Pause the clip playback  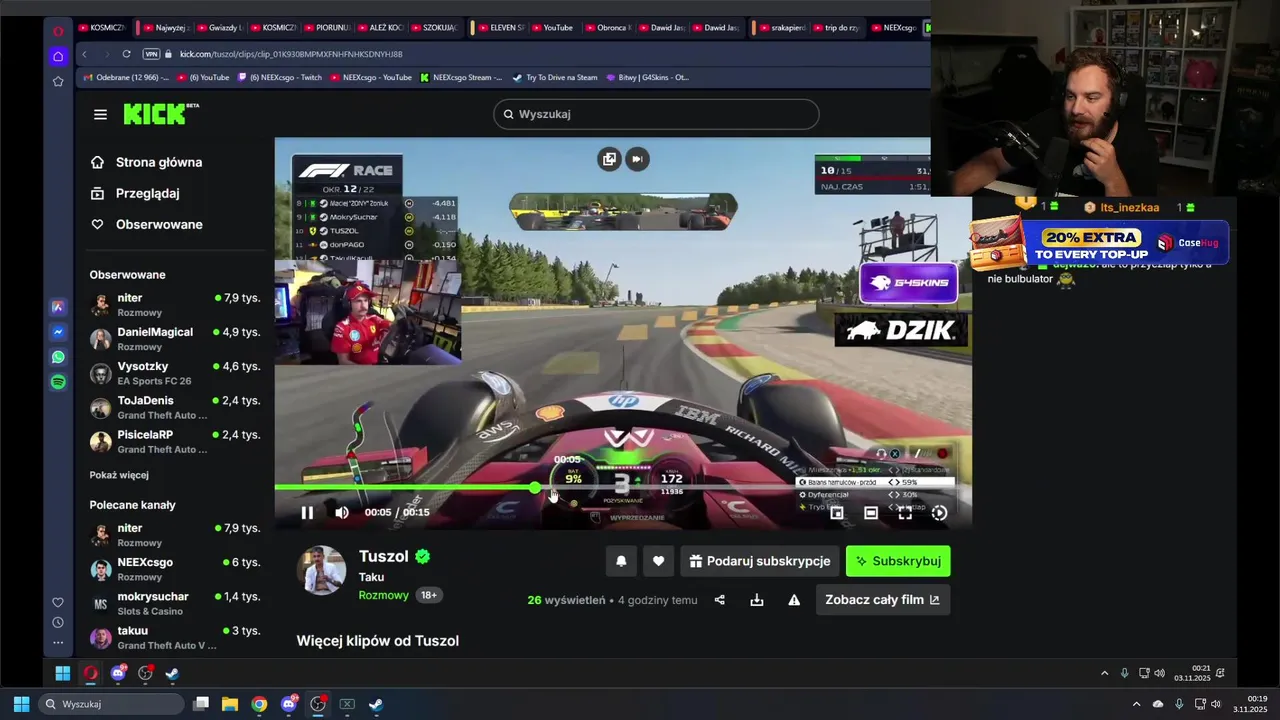307,513
